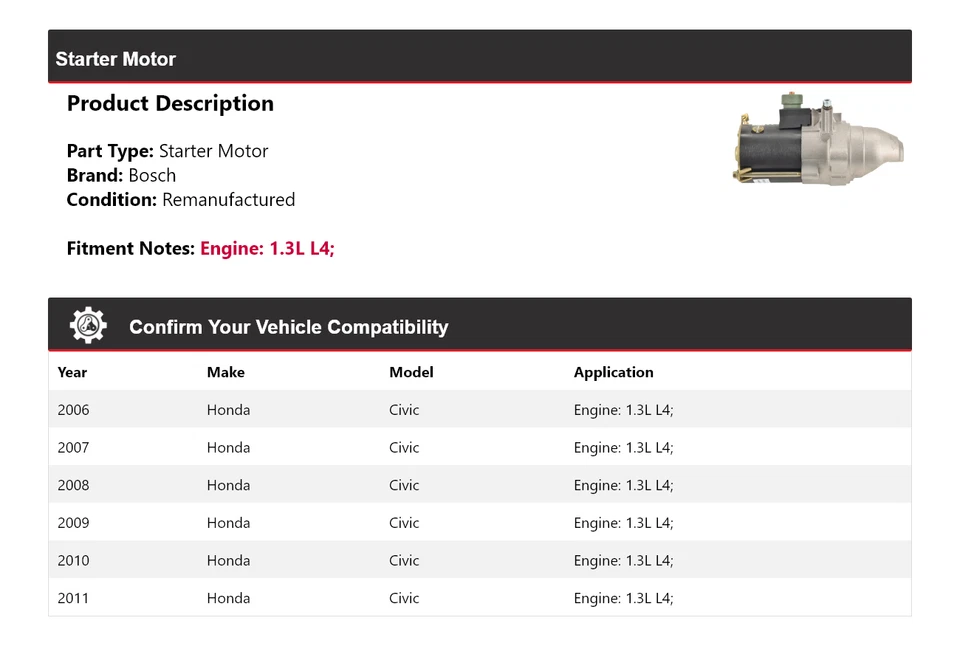Select the 2008 Honda Civic row

point(400,485)
